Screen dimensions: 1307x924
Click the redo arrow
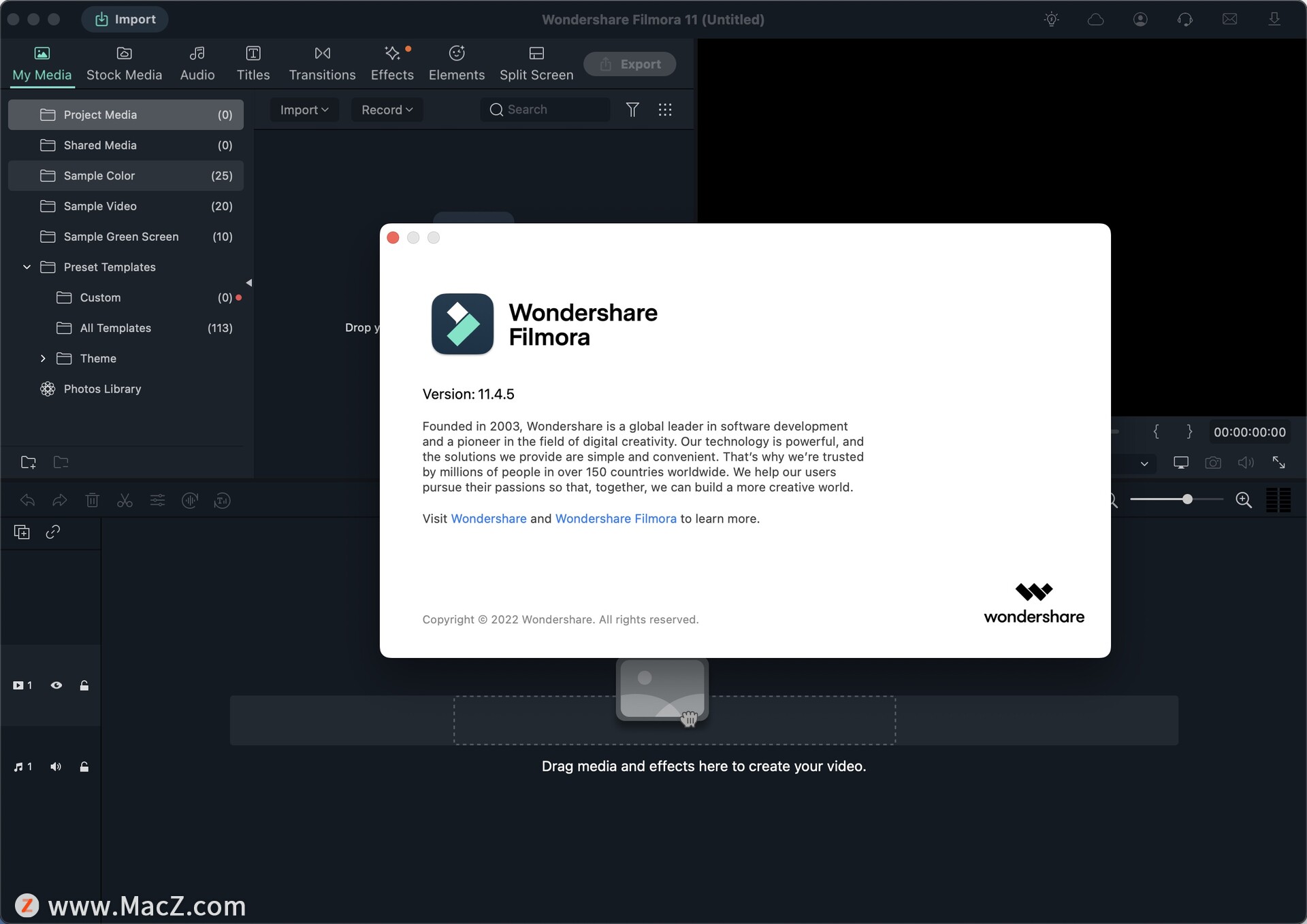[60, 501]
